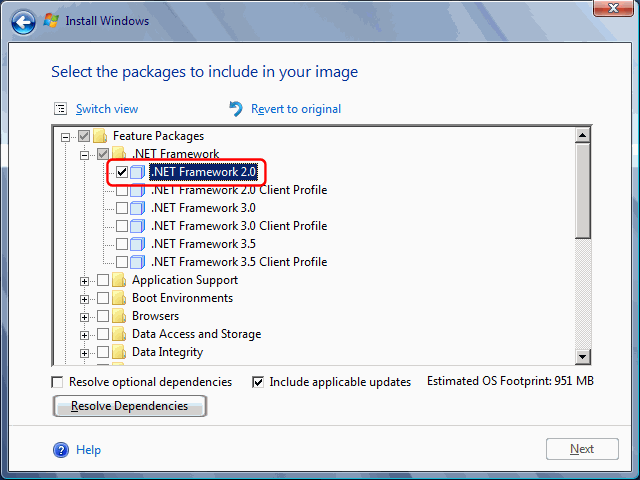Check the .NET Framework 3.0 checkbox
Screen dimensions: 640x480
click(122, 208)
